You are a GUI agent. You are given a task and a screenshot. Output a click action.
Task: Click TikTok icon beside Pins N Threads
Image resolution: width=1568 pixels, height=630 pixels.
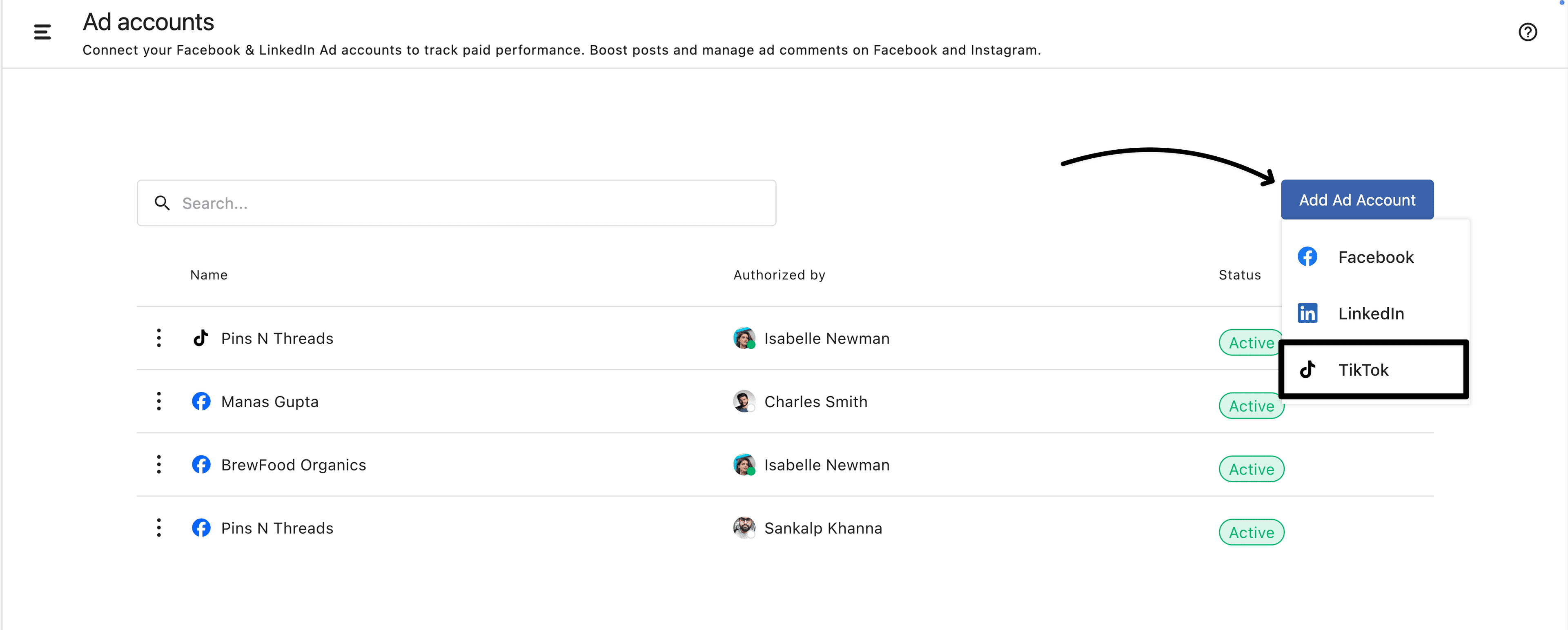201,338
